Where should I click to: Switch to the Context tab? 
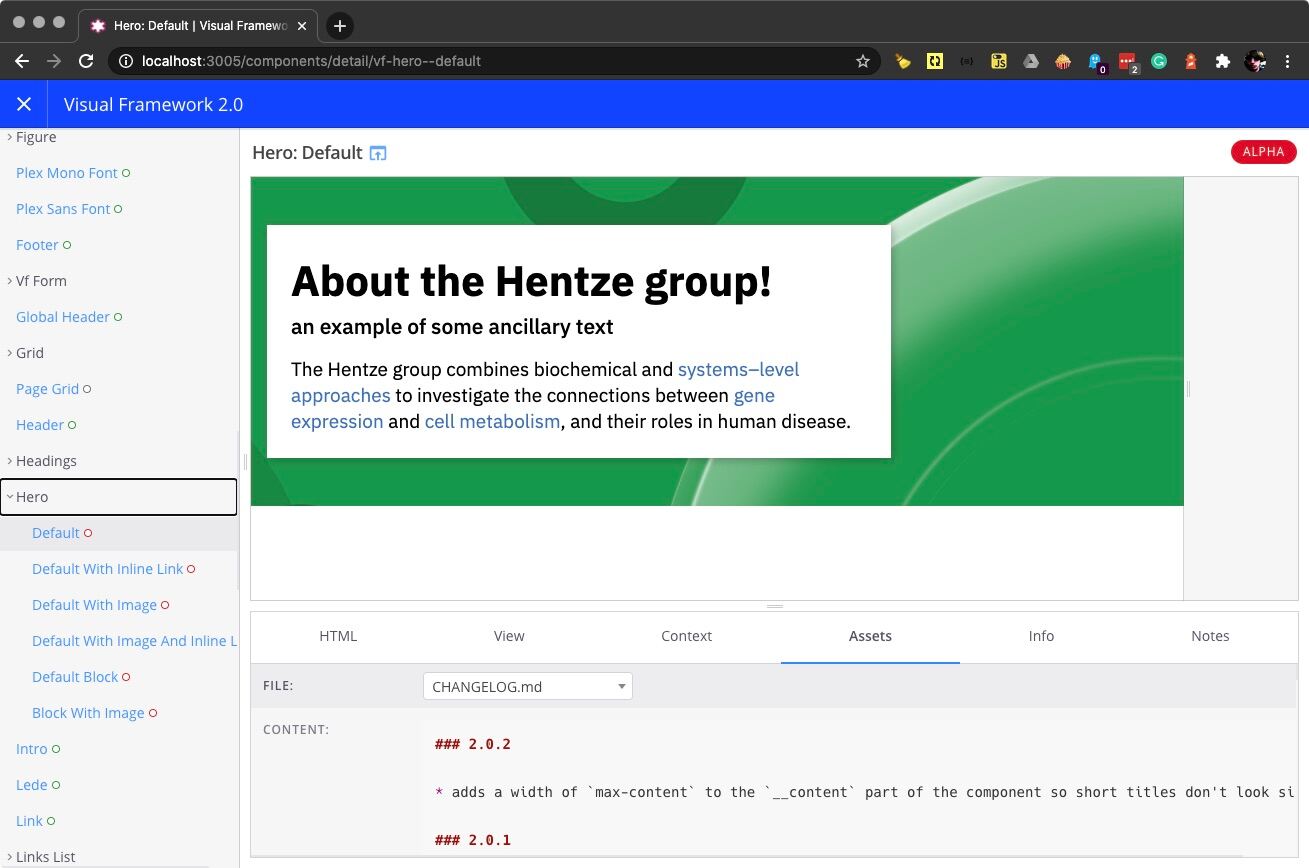tap(686, 636)
